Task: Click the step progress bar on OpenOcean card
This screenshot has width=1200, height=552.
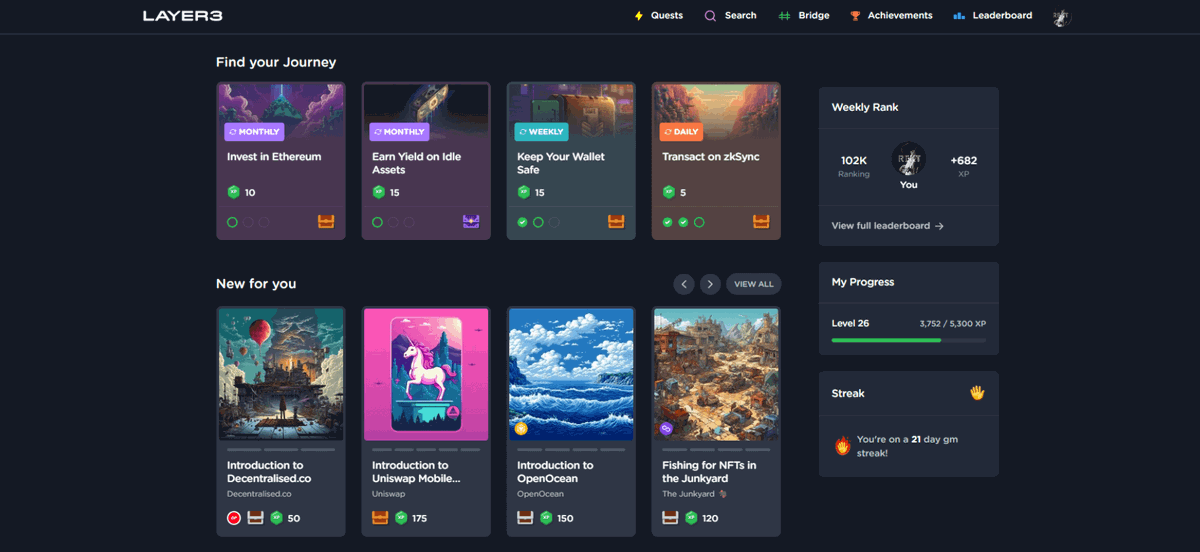Action: pos(571,450)
